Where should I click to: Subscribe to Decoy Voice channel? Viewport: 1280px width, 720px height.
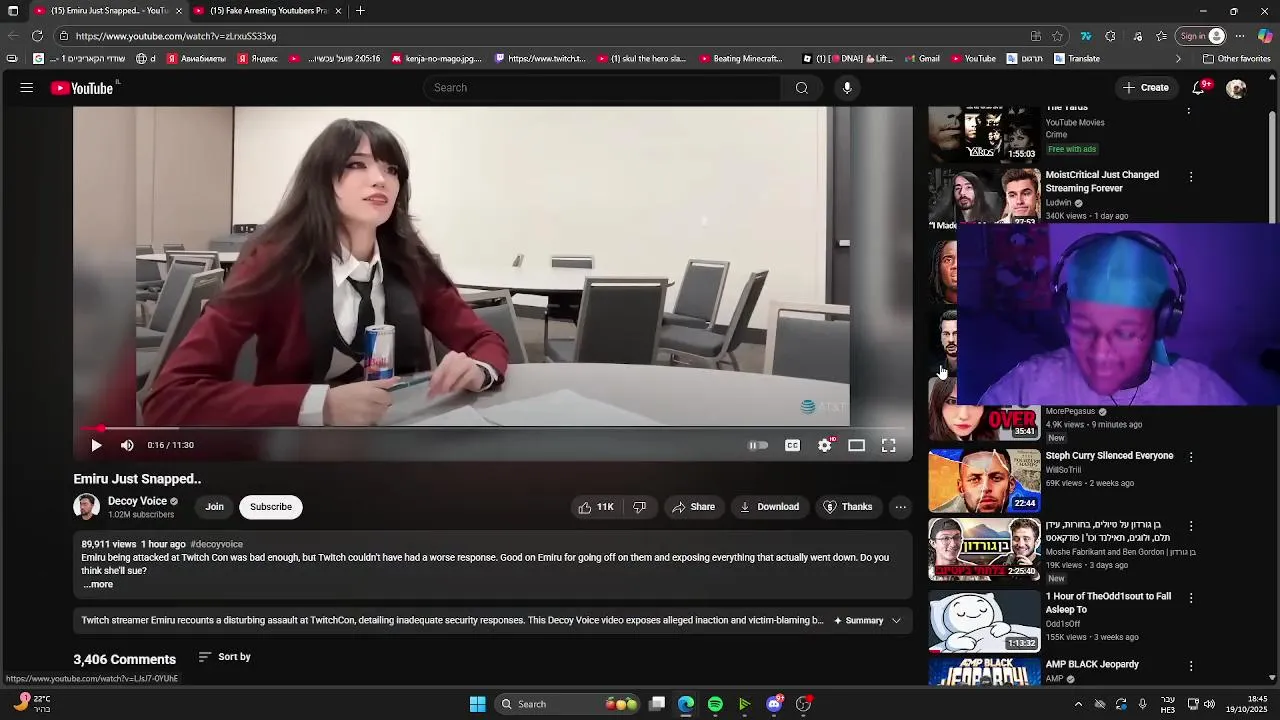click(x=271, y=507)
